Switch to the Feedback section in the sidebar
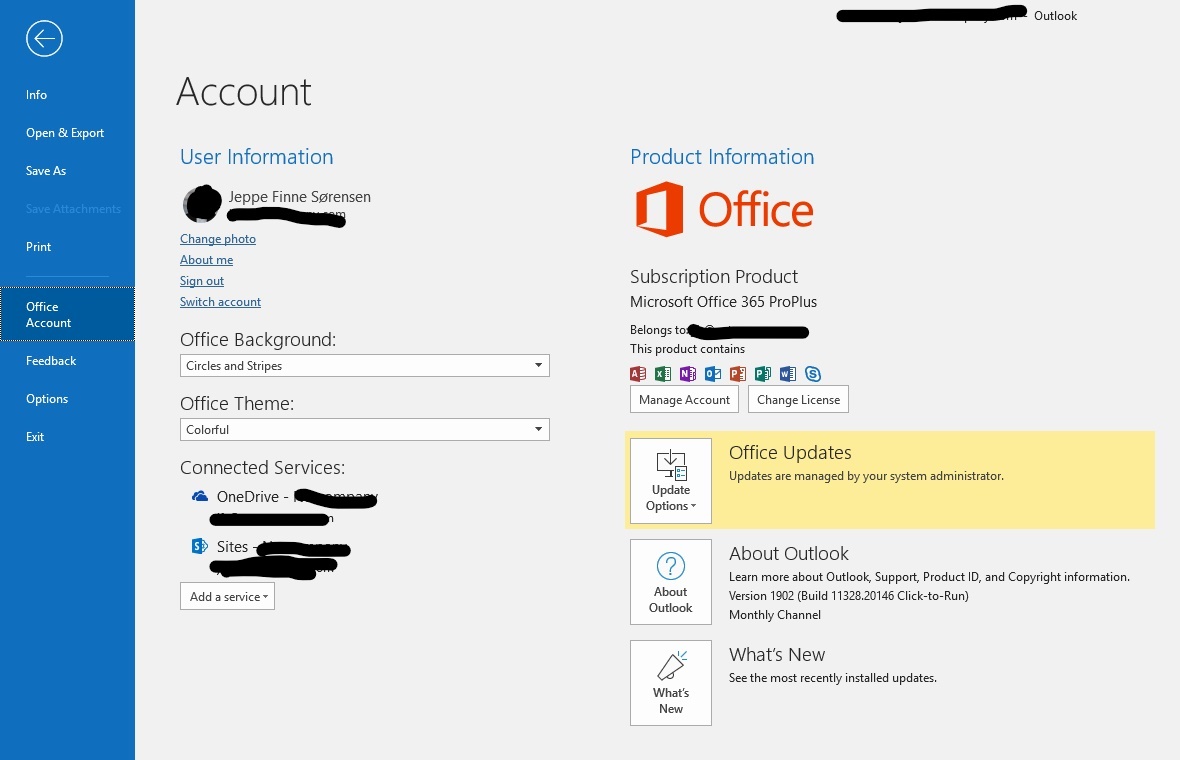The height and width of the screenshot is (760, 1180). click(51, 360)
